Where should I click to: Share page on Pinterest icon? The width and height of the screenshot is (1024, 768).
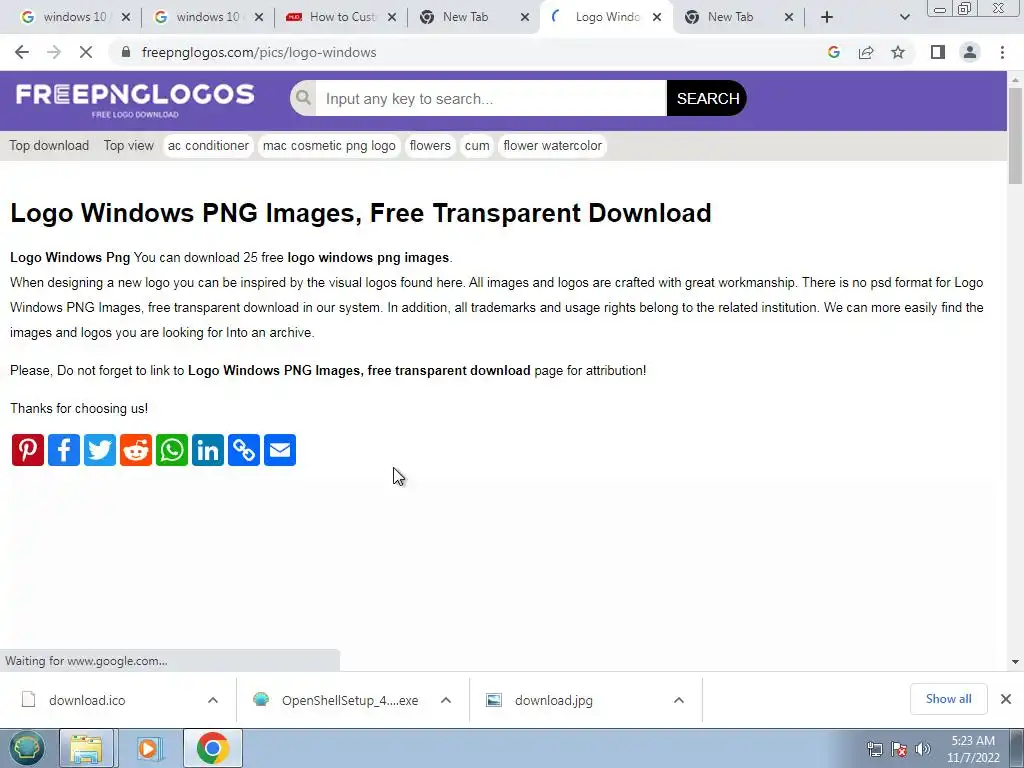point(28,450)
